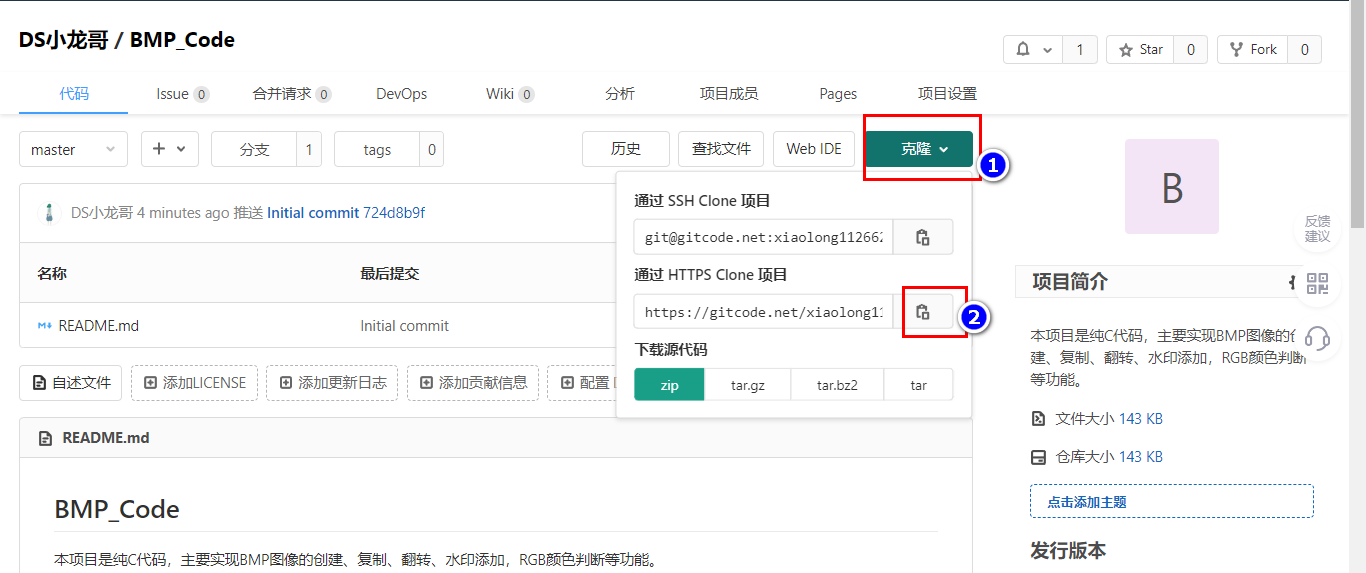Click the README.md markdown file icon
Screen dimensions: 1366x573
(x=45, y=325)
